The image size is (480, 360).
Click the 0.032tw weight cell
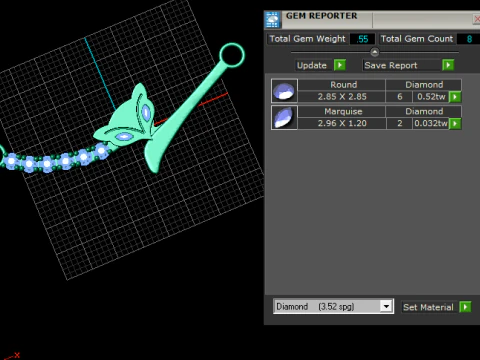pos(431,123)
